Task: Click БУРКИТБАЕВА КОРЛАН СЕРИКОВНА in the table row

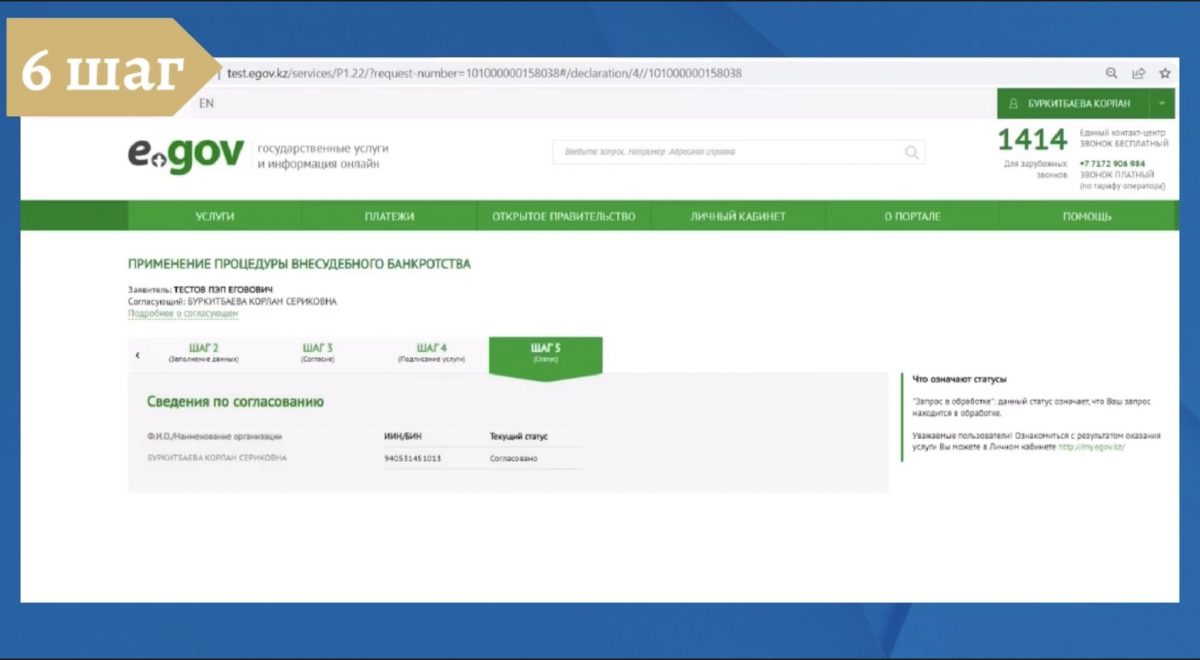Action: (217, 457)
